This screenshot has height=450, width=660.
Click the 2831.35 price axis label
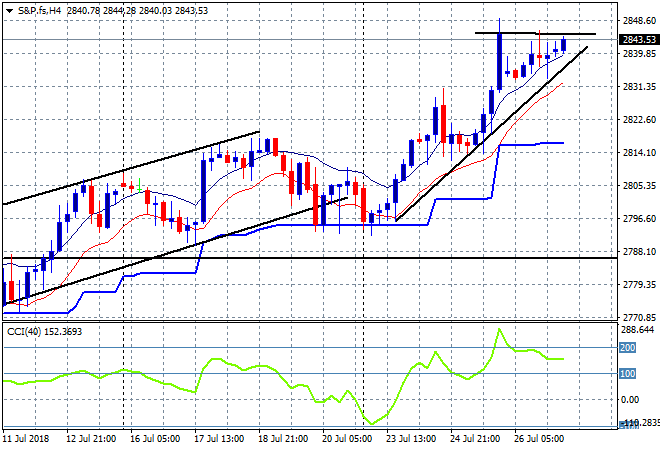click(639, 86)
